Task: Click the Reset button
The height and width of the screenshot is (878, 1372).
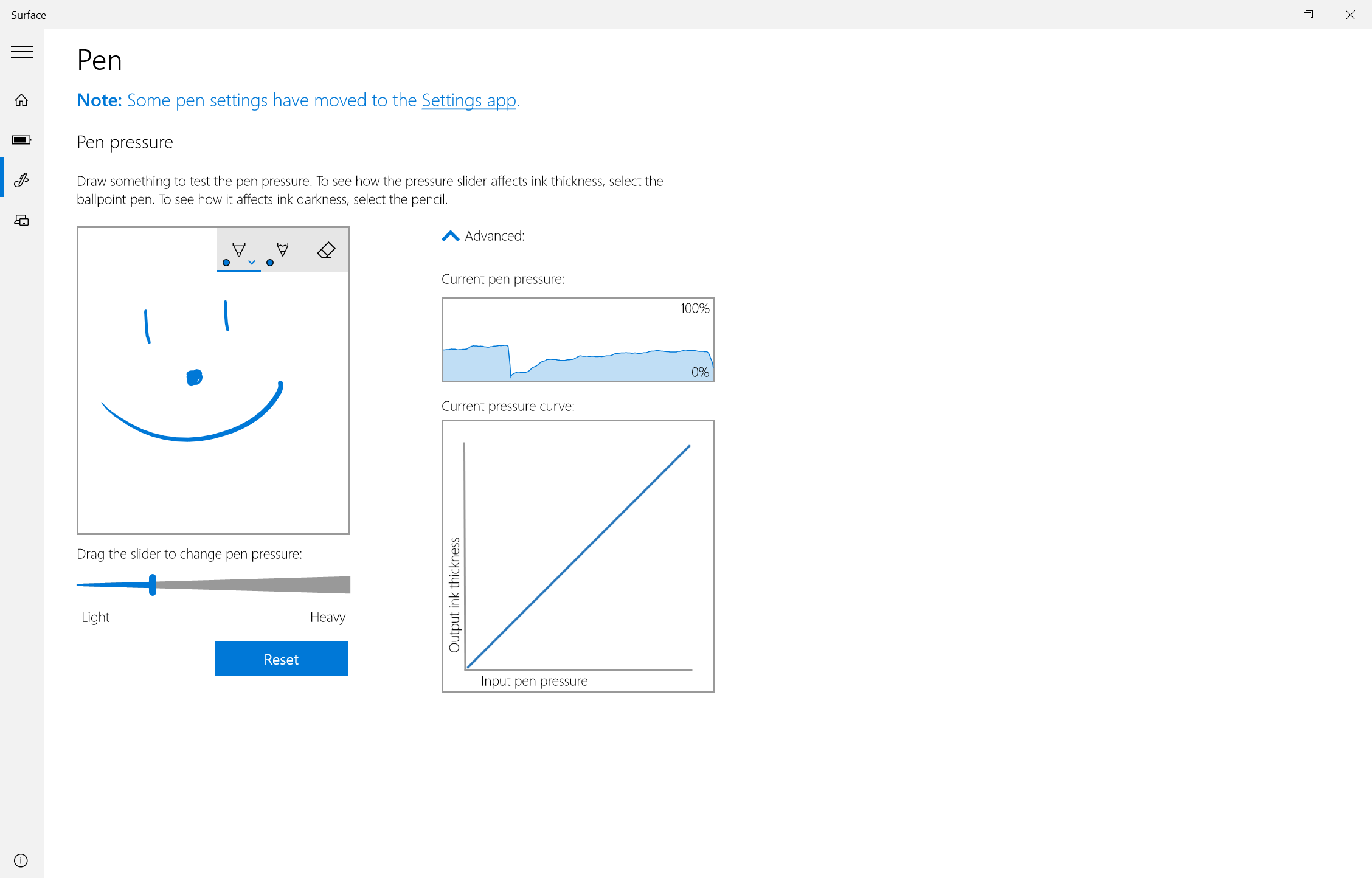Action: (x=282, y=658)
